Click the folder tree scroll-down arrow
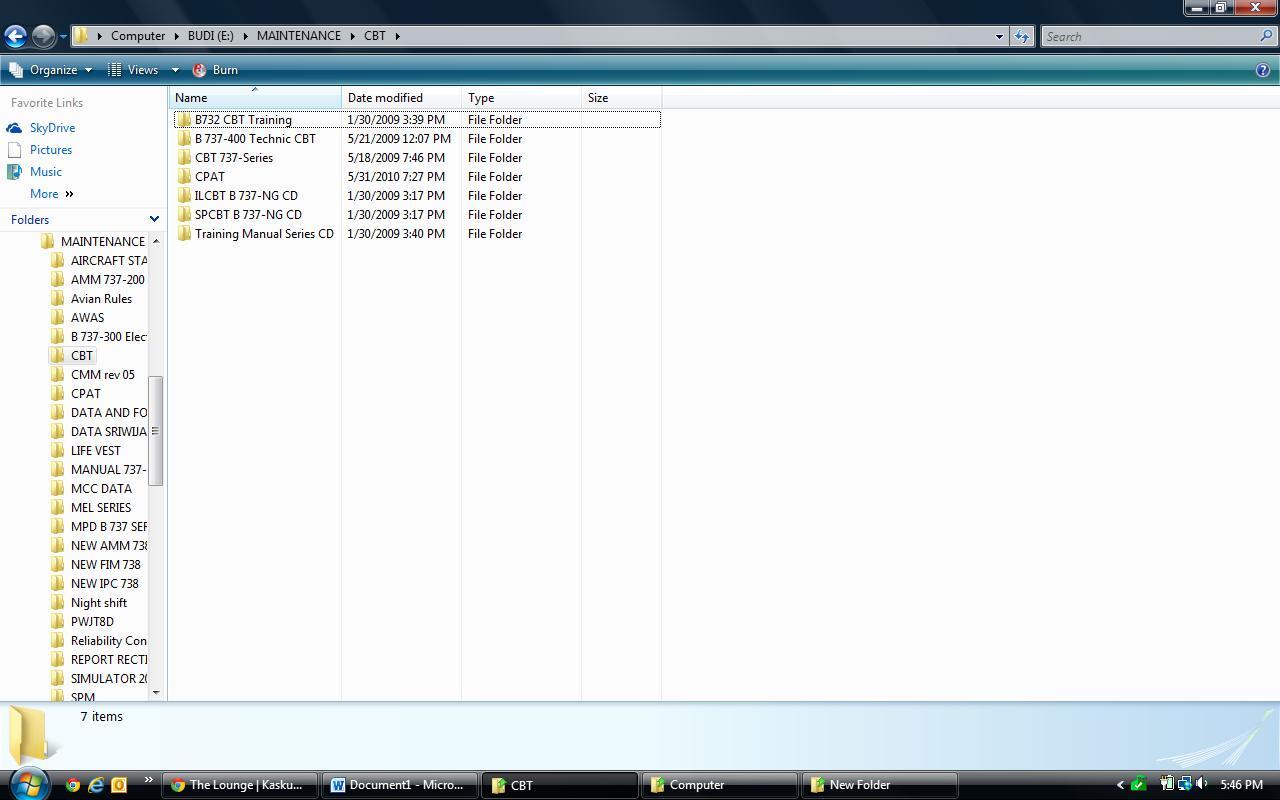Viewport: 1280px width, 800px height. (x=156, y=692)
